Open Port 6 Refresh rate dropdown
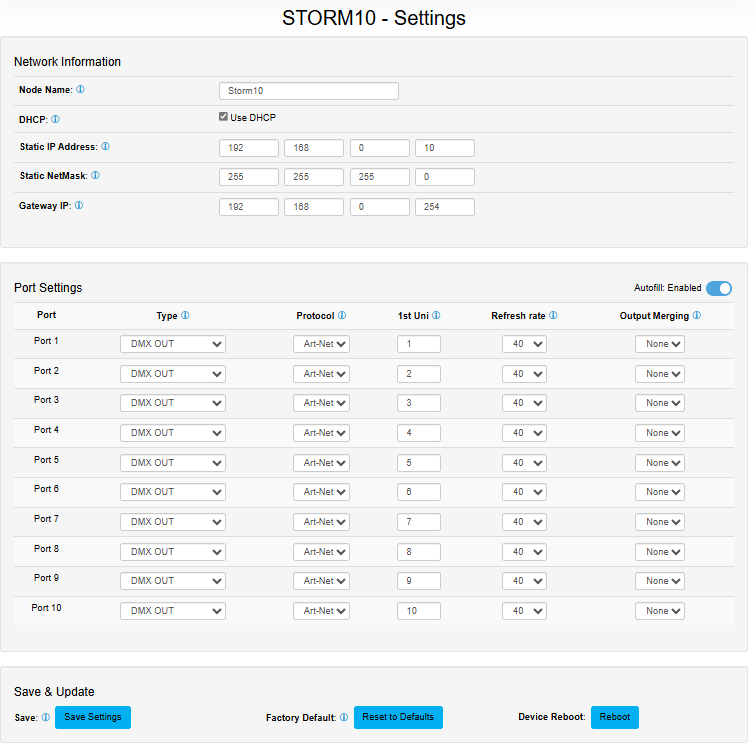 click(x=524, y=492)
